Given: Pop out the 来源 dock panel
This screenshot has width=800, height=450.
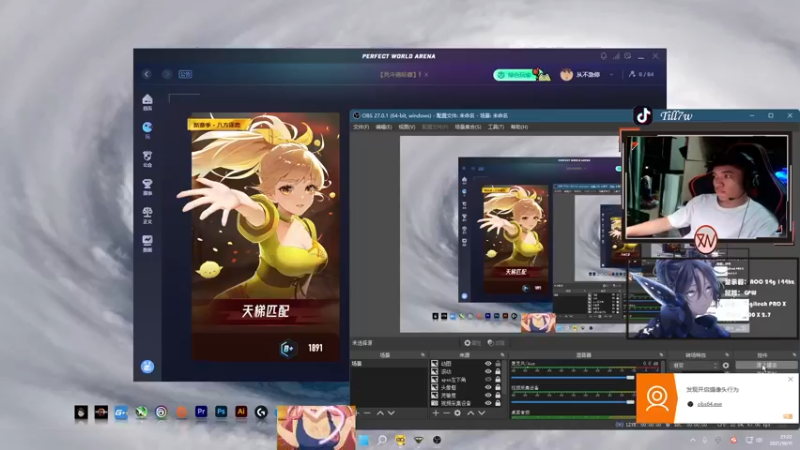Looking at the screenshot, I should coord(503,355).
